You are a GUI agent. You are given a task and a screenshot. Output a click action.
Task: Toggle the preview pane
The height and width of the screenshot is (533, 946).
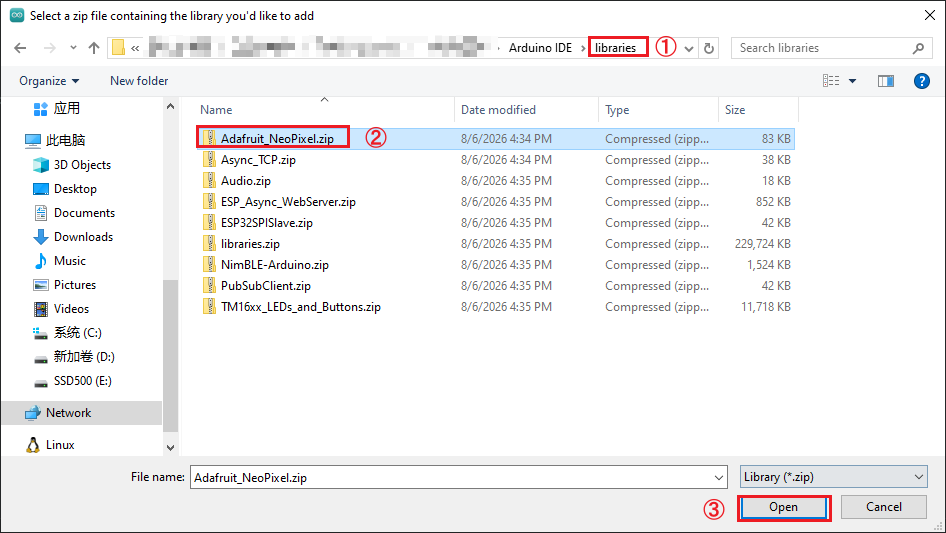click(x=886, y=81)
